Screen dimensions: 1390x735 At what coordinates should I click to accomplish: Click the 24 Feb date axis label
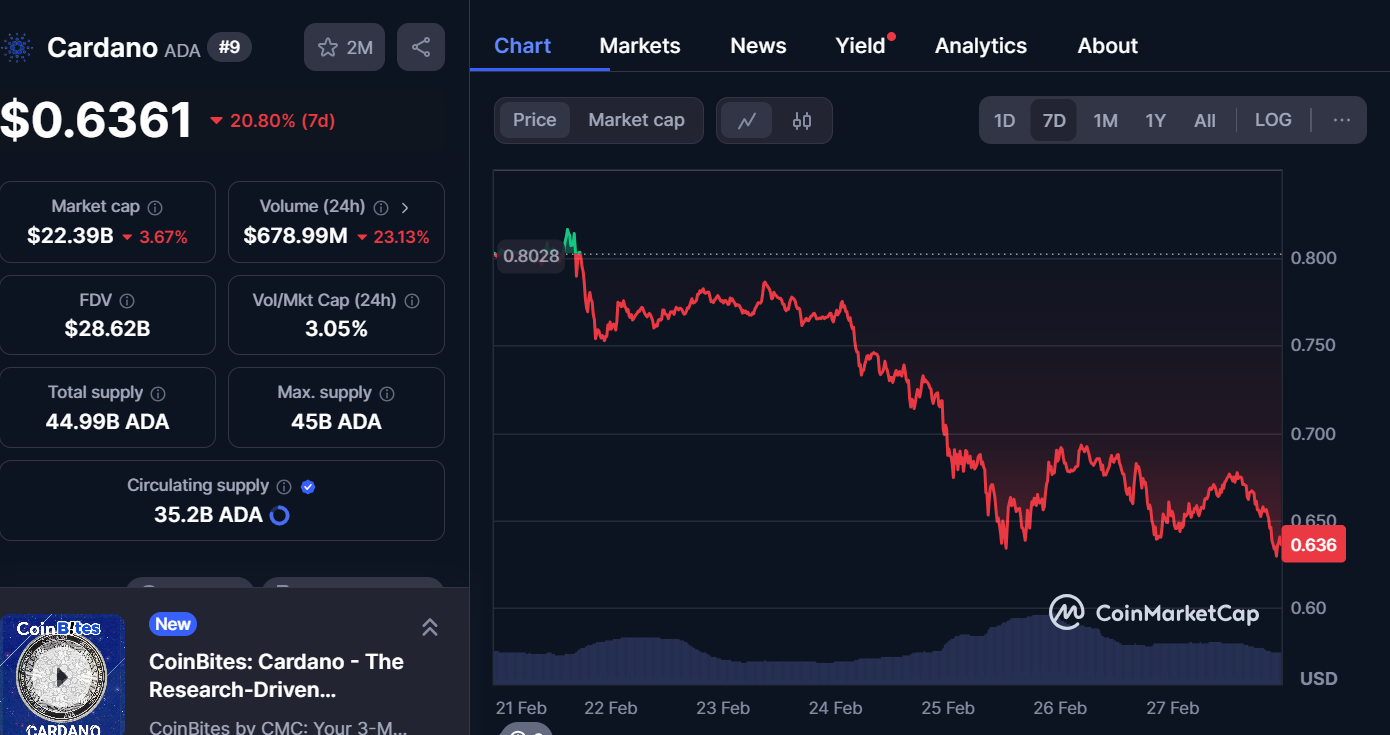coord(835,708)
